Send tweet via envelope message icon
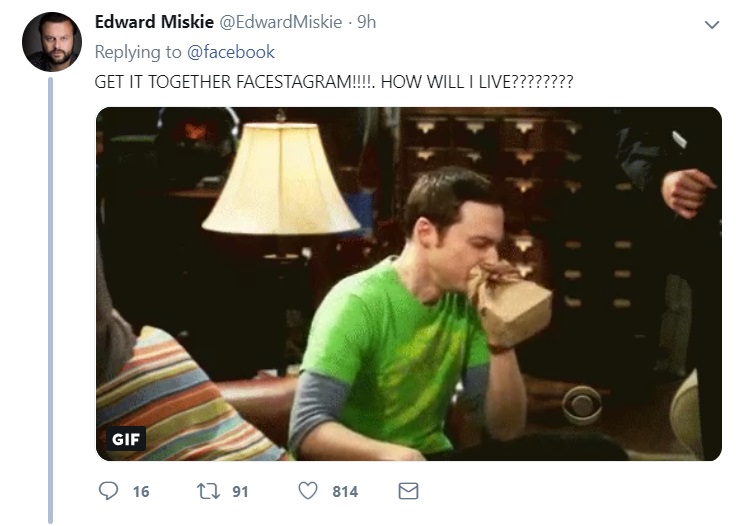Viewport: 739px width, 526px height. [408, 491]
